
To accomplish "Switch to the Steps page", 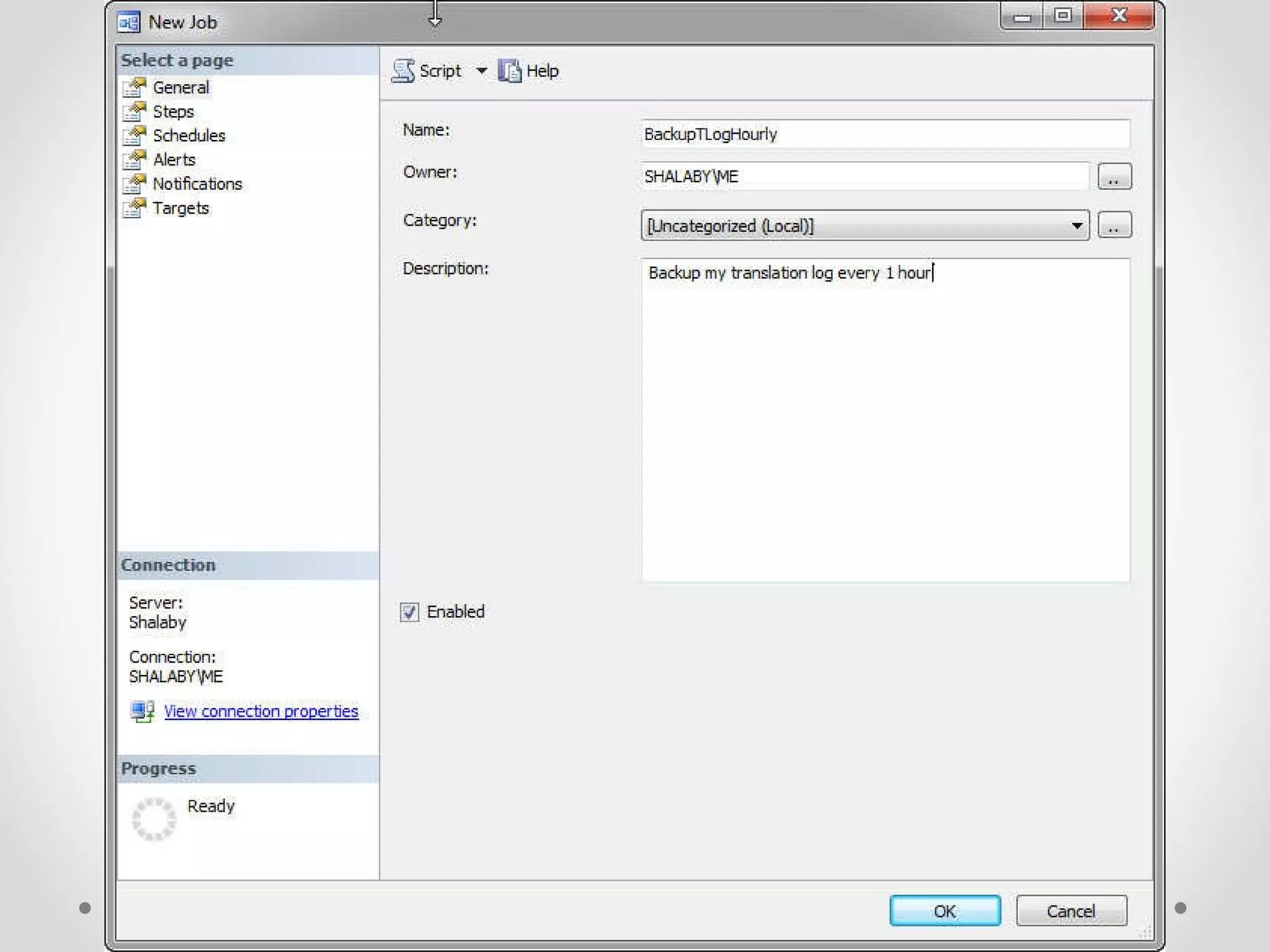I will pyautogui.click(x=174, y=112).
